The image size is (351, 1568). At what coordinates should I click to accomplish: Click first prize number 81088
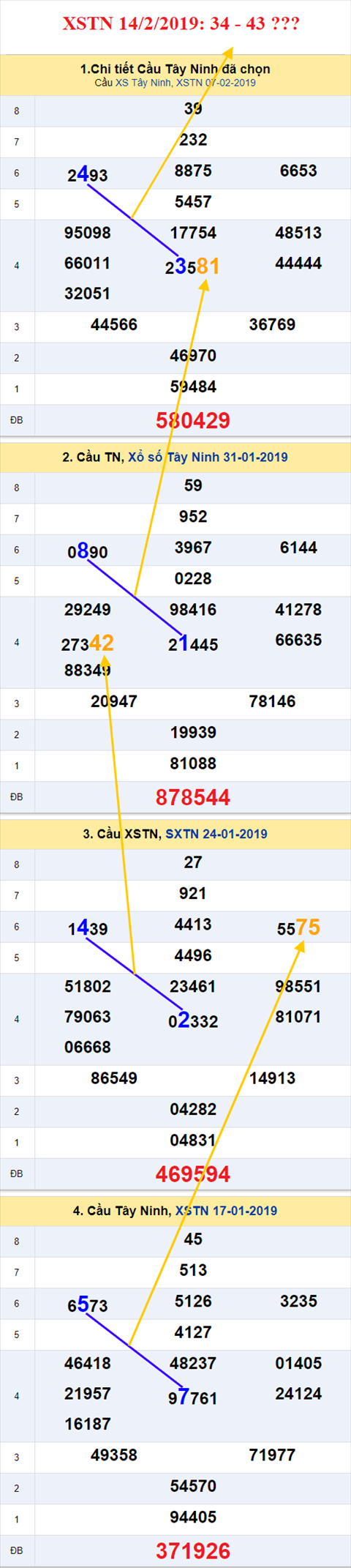(x=193, y=764)
